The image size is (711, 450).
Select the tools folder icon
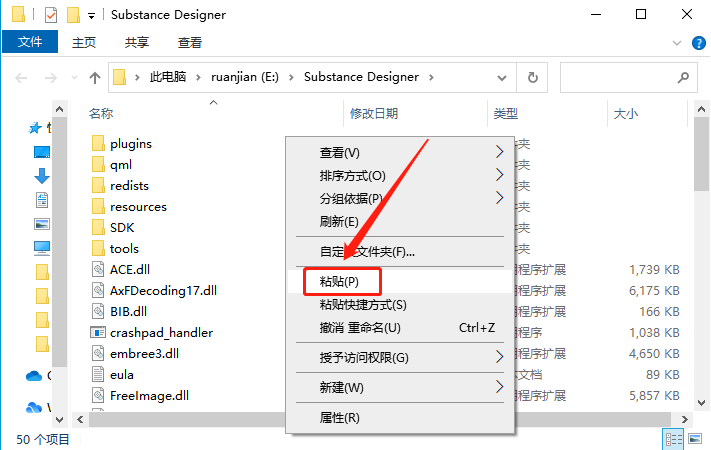pyautogui.click(x=98, y=248)
